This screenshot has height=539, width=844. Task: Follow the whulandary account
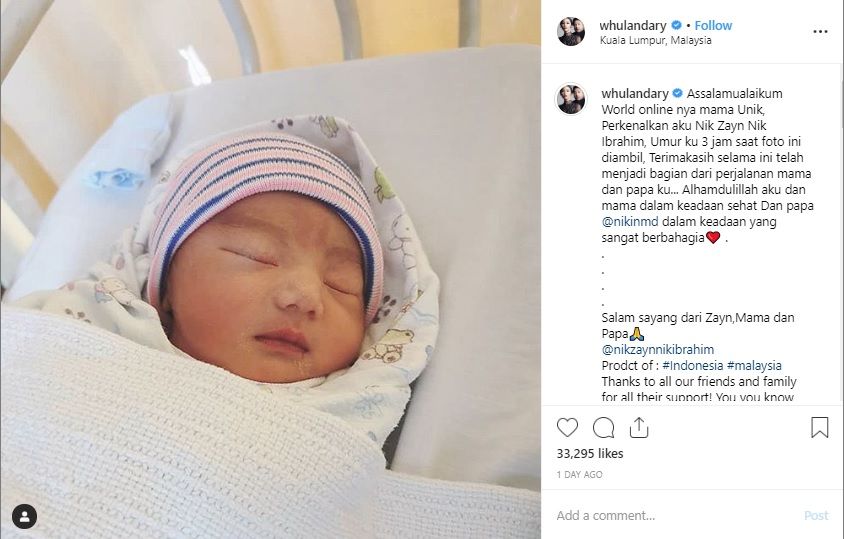(x=713, y=25)
